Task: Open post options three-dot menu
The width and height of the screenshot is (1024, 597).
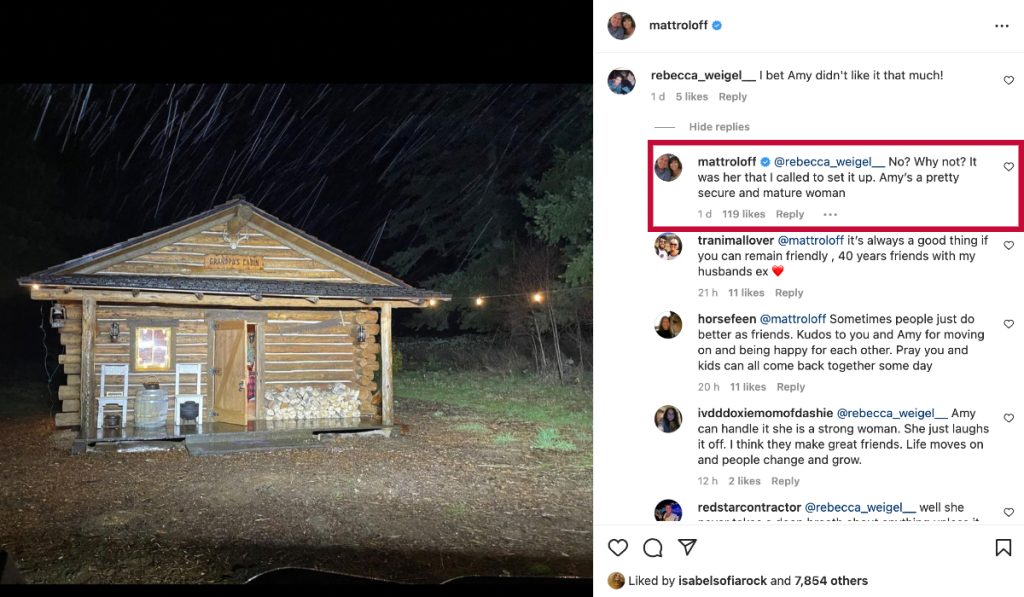Action: [x=1001, y=26]
